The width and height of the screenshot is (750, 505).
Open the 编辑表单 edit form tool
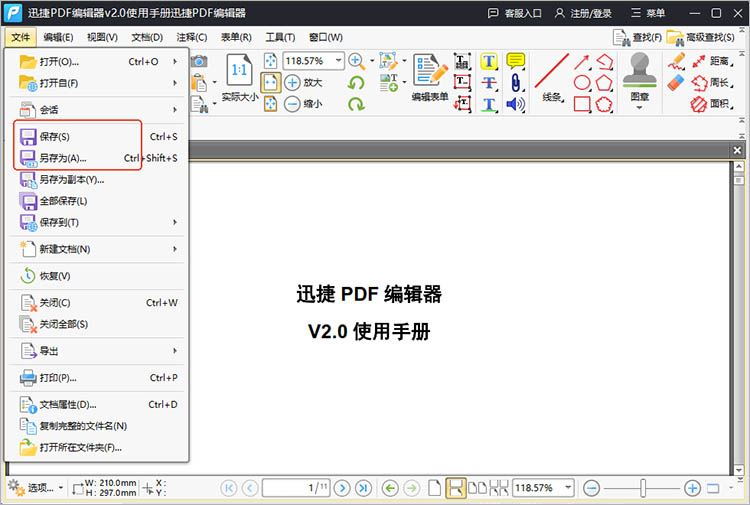430,77
